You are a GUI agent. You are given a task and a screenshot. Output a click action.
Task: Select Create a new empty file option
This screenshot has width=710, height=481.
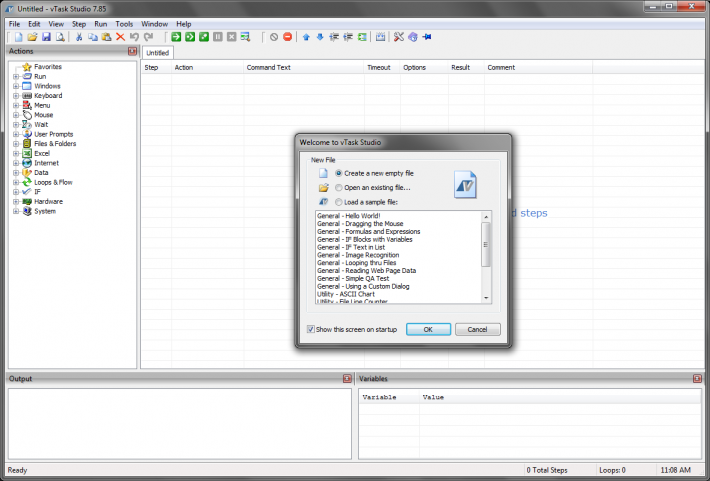coord(339,173)
